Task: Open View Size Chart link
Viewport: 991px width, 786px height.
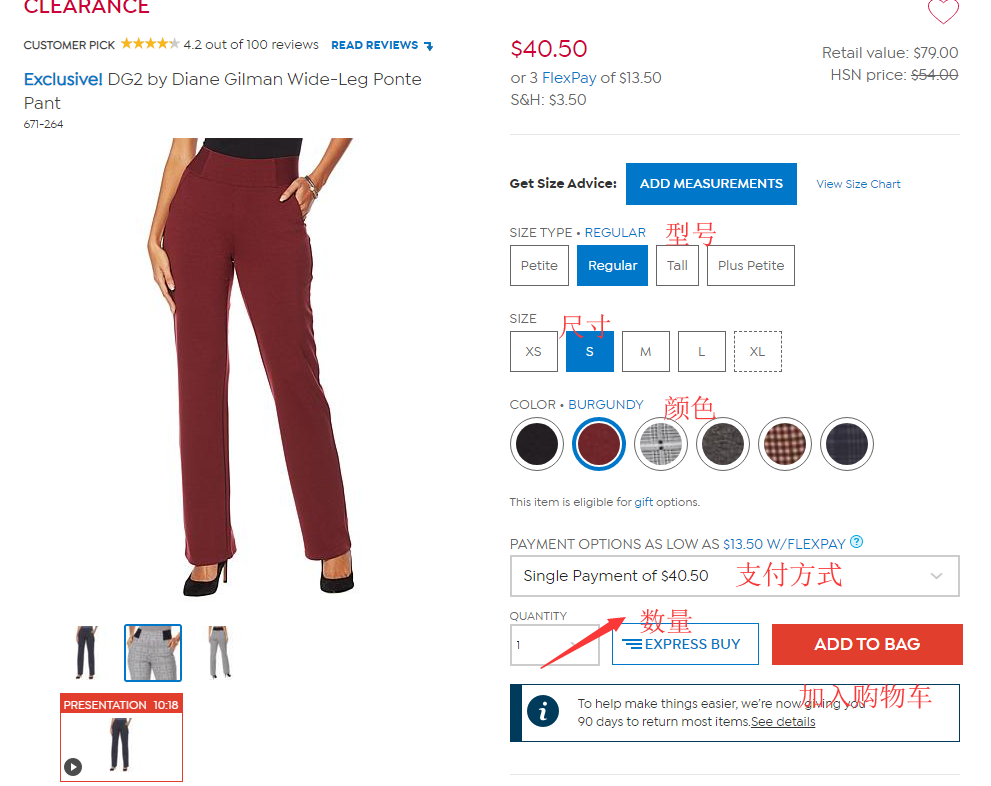Action: coord(858,184)
